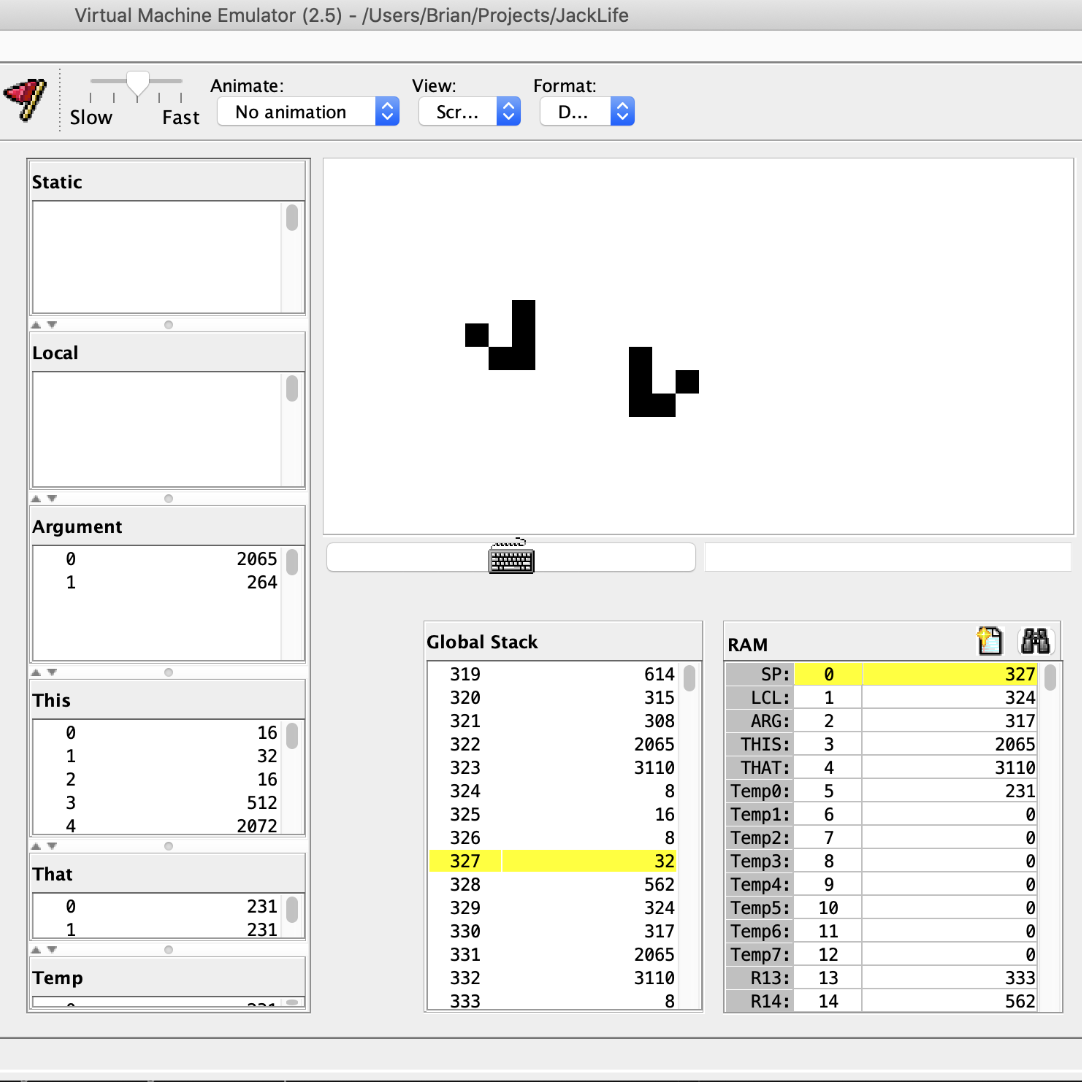Screen dimensions: 1082x1082
Task: Select This segment value 2072
Action: pos(256,825)
